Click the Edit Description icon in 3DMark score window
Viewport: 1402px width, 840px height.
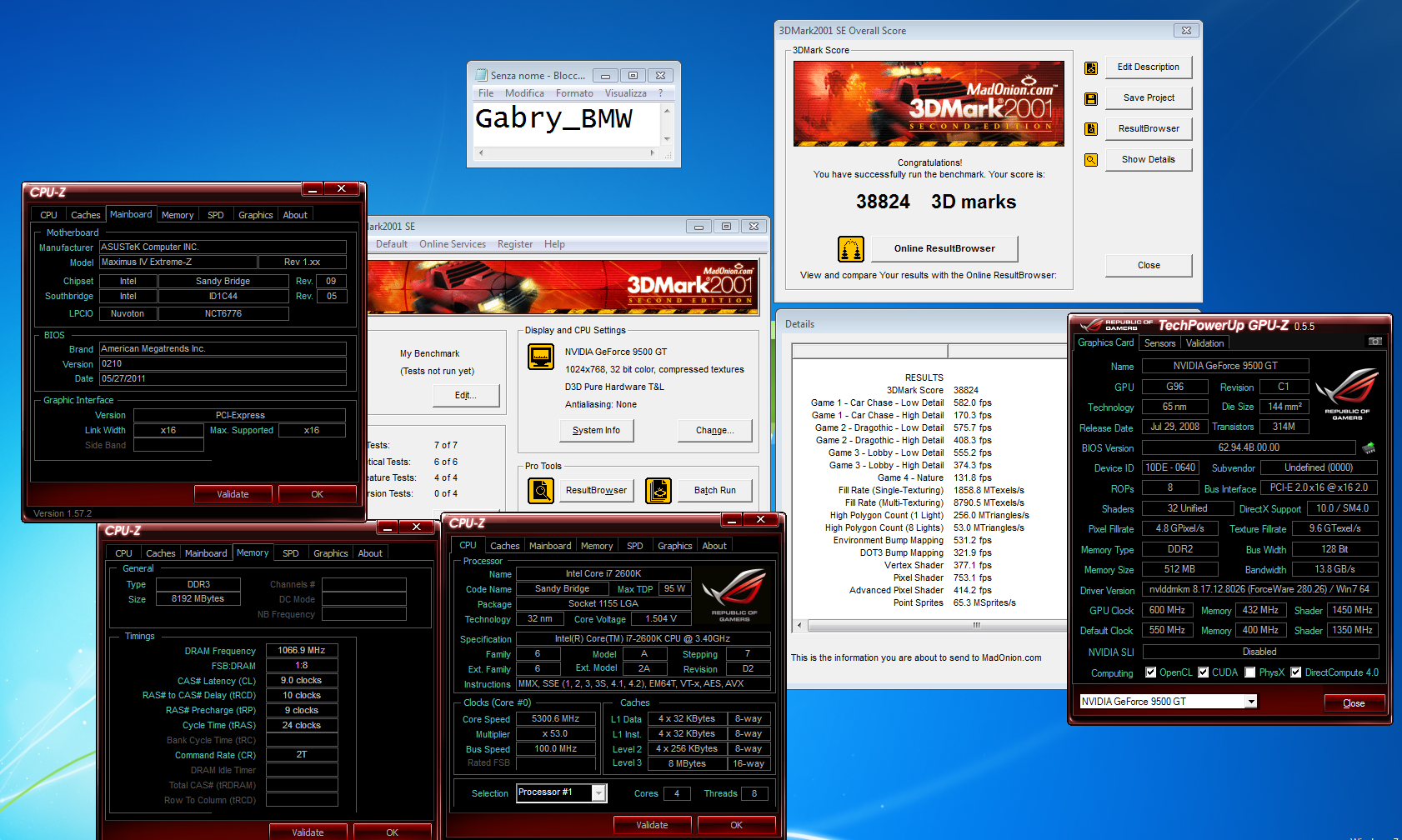pyautogui.click(x=1090, y=68)
